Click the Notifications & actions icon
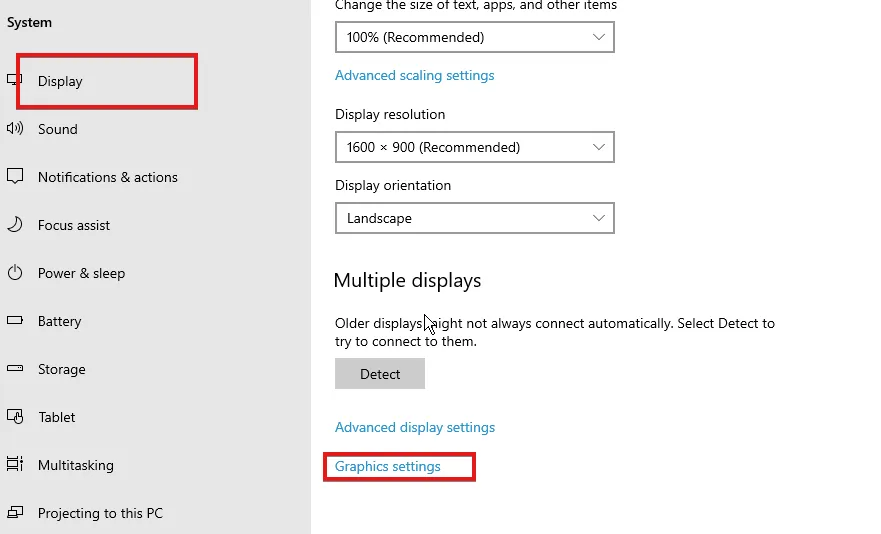Screen dimensions: 881x534 pos(15,177)
